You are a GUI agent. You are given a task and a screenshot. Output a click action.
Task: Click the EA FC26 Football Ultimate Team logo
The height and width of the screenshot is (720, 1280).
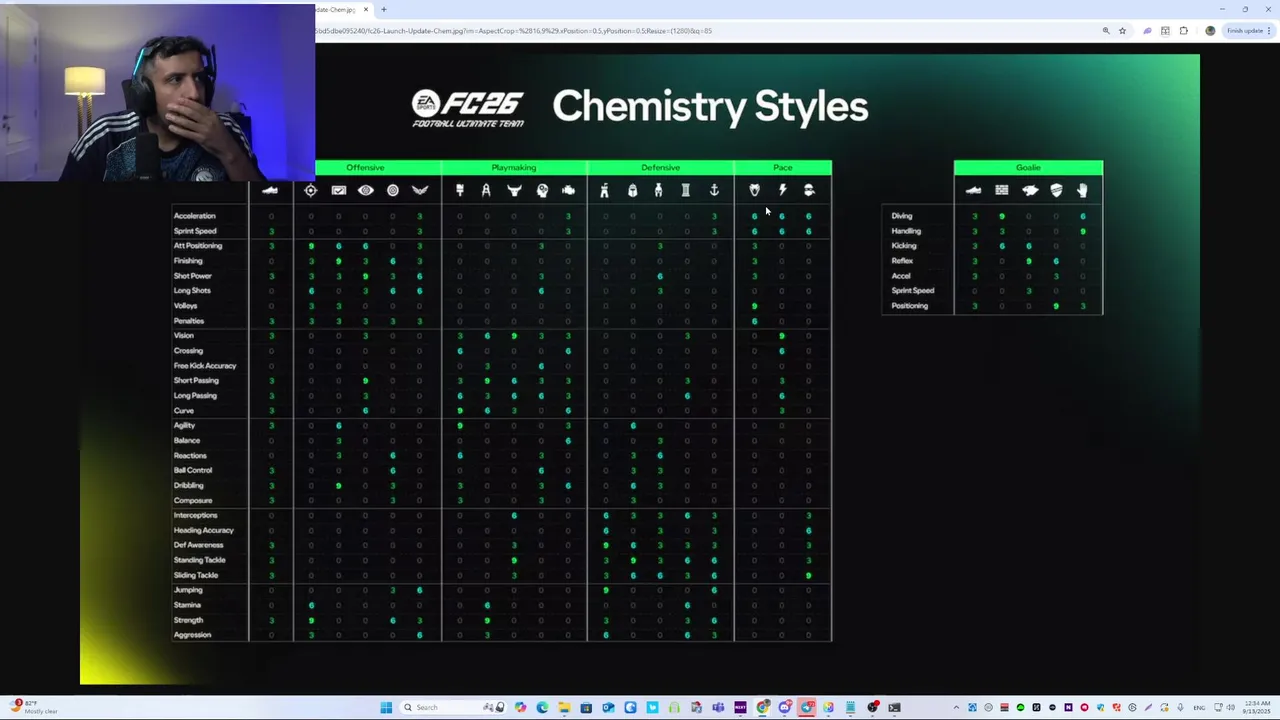468,108
